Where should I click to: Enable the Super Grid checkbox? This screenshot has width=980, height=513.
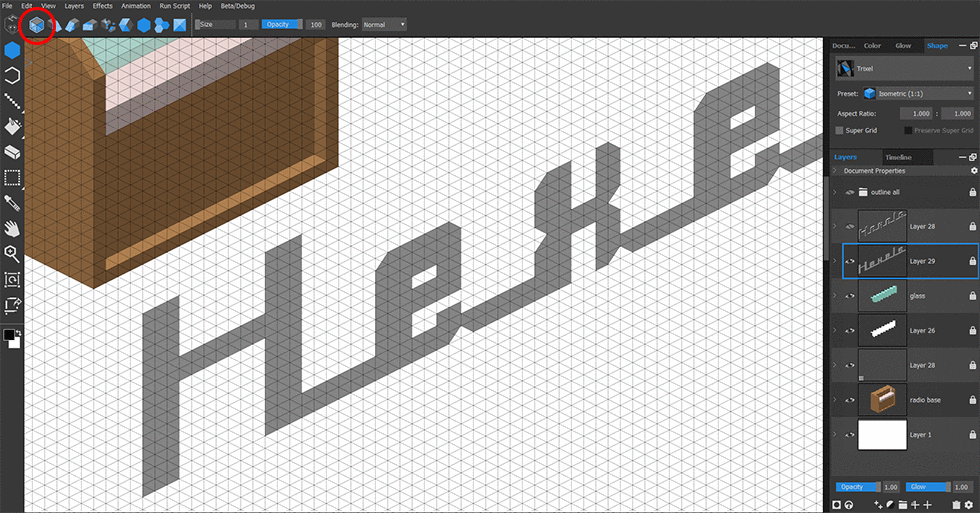[x=840, y=130]
